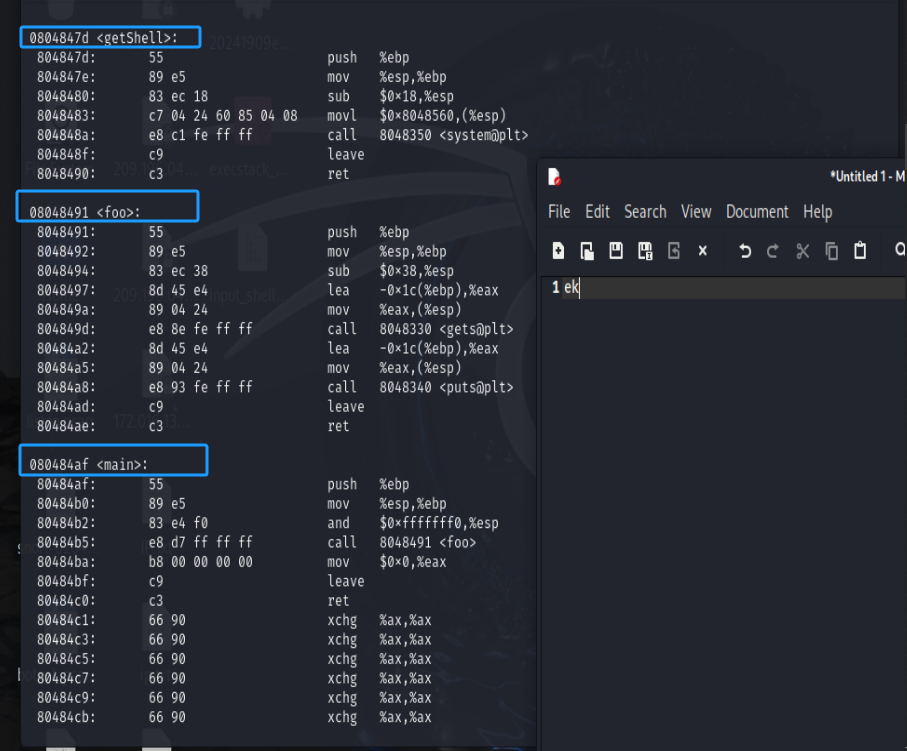907x751 pixels.
Task: Click address '80484ae:' ret line in foo
Action: (x=66, y=426)
